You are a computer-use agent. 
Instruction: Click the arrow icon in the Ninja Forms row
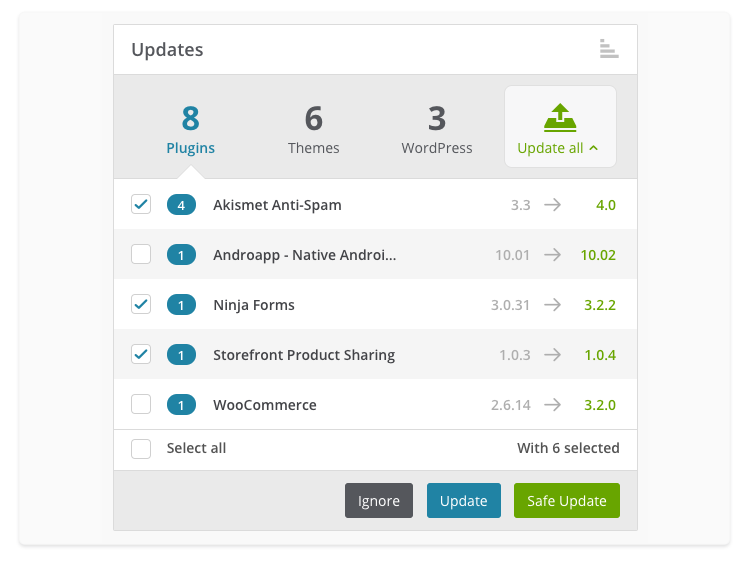tap(552, 304)
